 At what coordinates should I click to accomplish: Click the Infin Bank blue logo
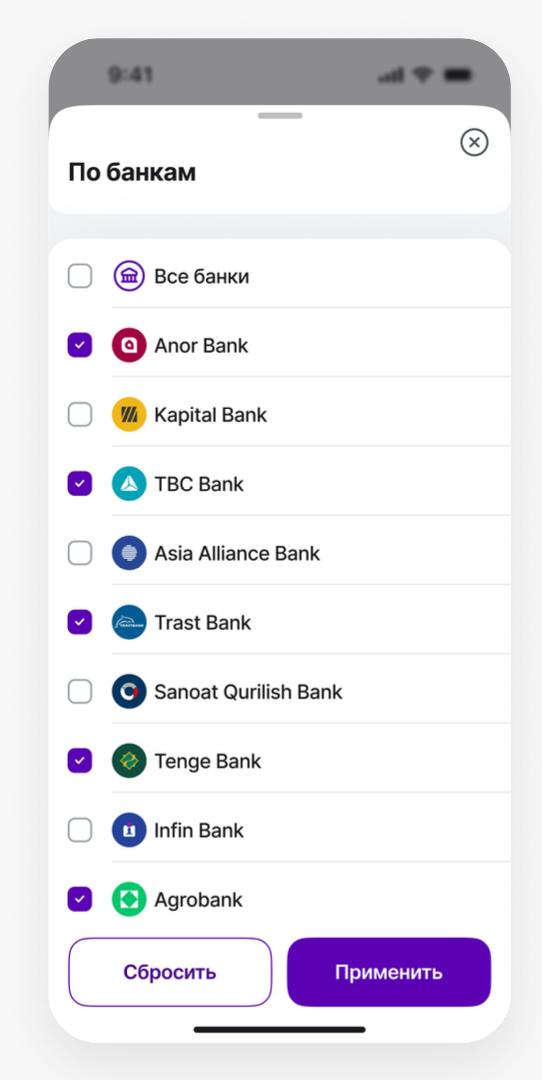pos(129,830)
